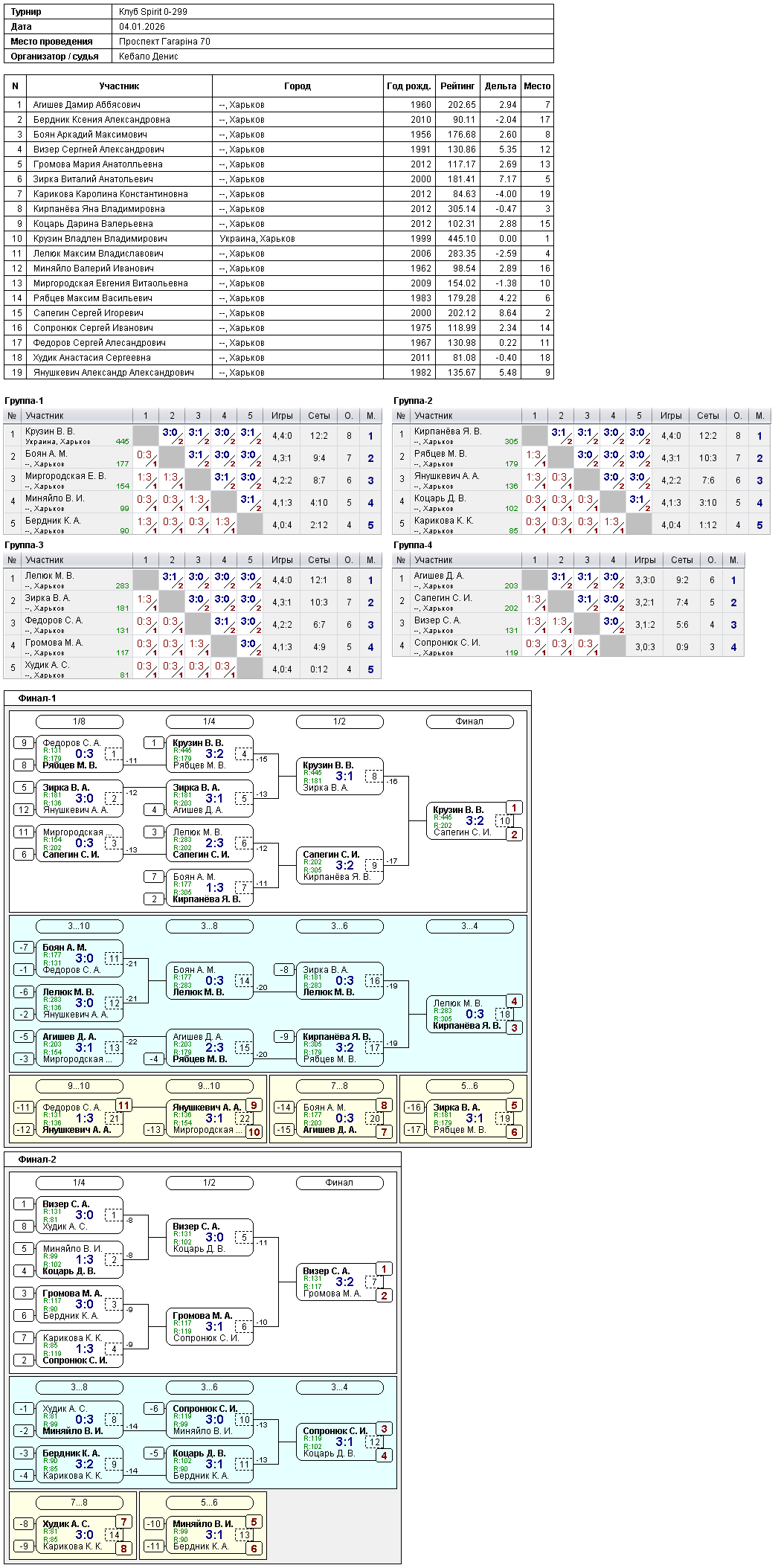This screenshot has height=1568, width=778.
Task: Click participant Крузин Владлен Владимирович row
Action: (279, 238)
